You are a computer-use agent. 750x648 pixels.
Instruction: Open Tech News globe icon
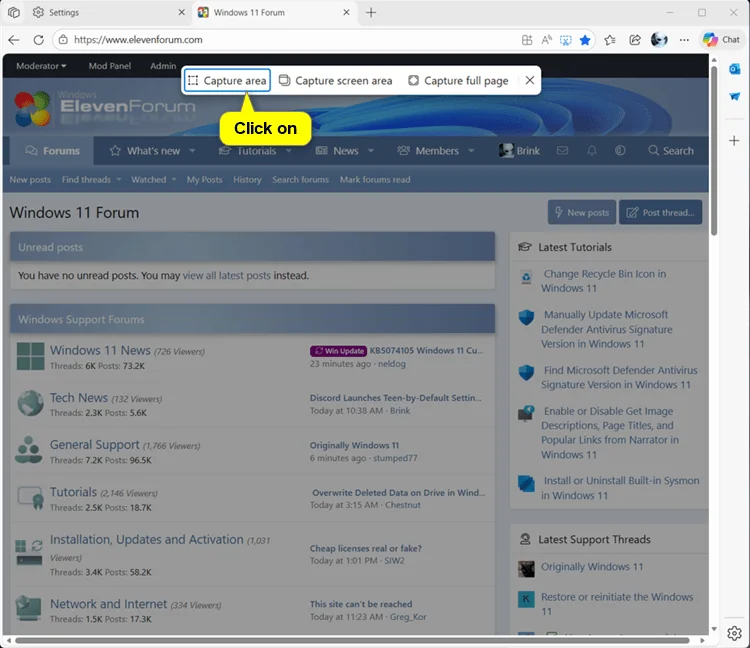click(x=31, y=403)
